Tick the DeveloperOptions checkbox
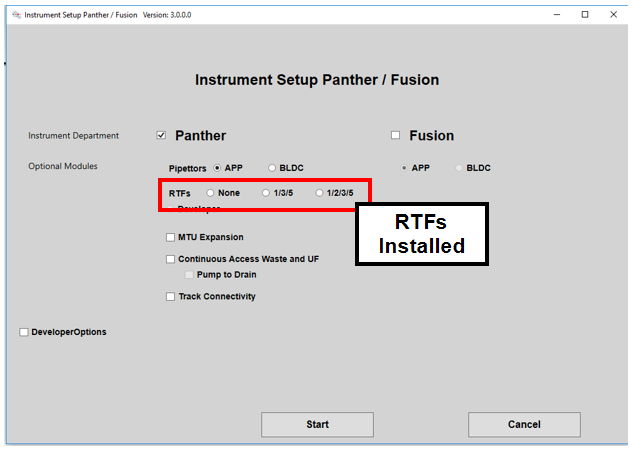 tap(24, 332)
